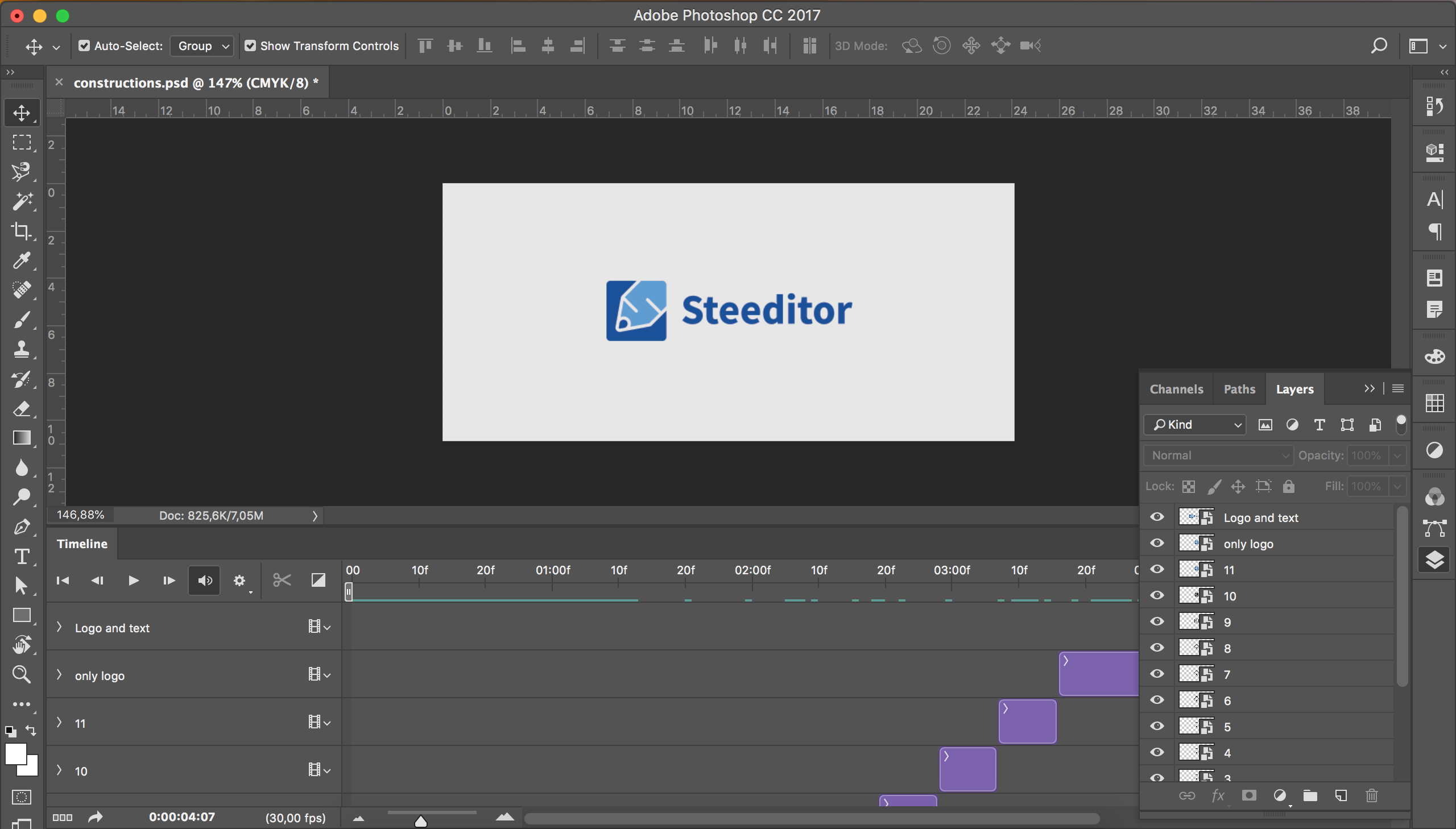Open the Auto-Select Group dropdown

click(x=202, y=45)
